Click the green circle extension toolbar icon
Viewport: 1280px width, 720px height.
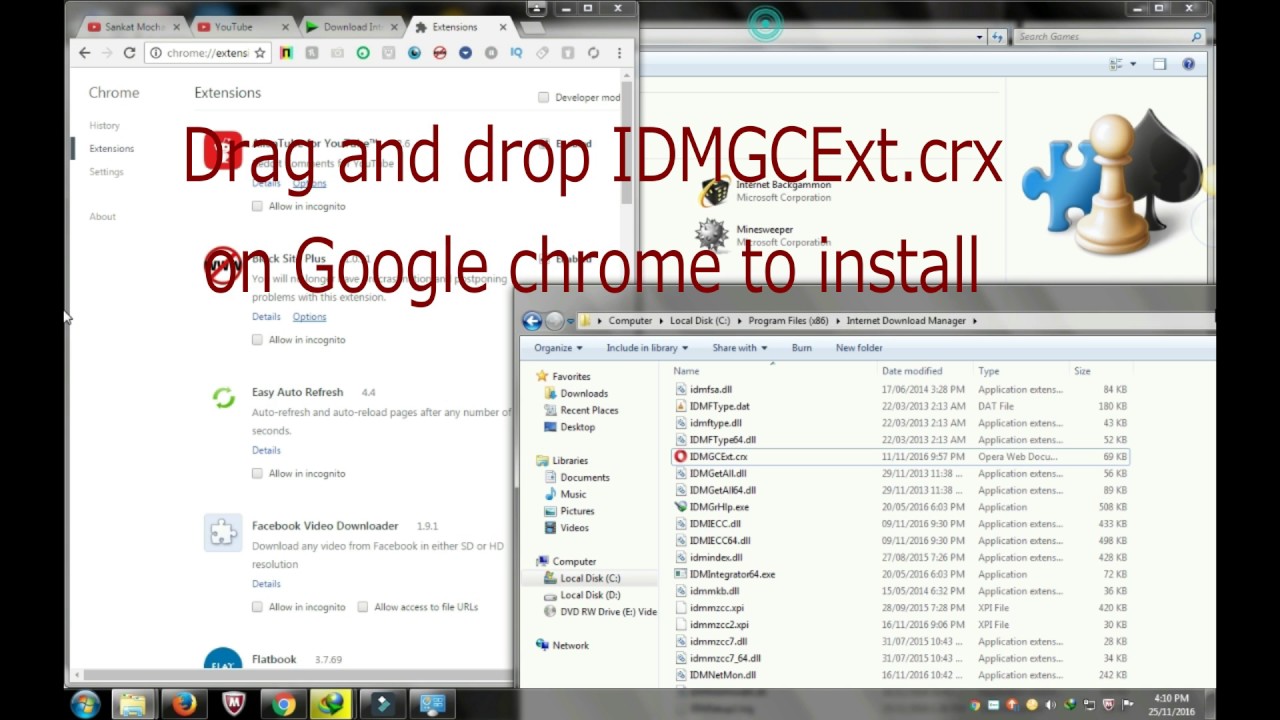[x=363, y=53]
